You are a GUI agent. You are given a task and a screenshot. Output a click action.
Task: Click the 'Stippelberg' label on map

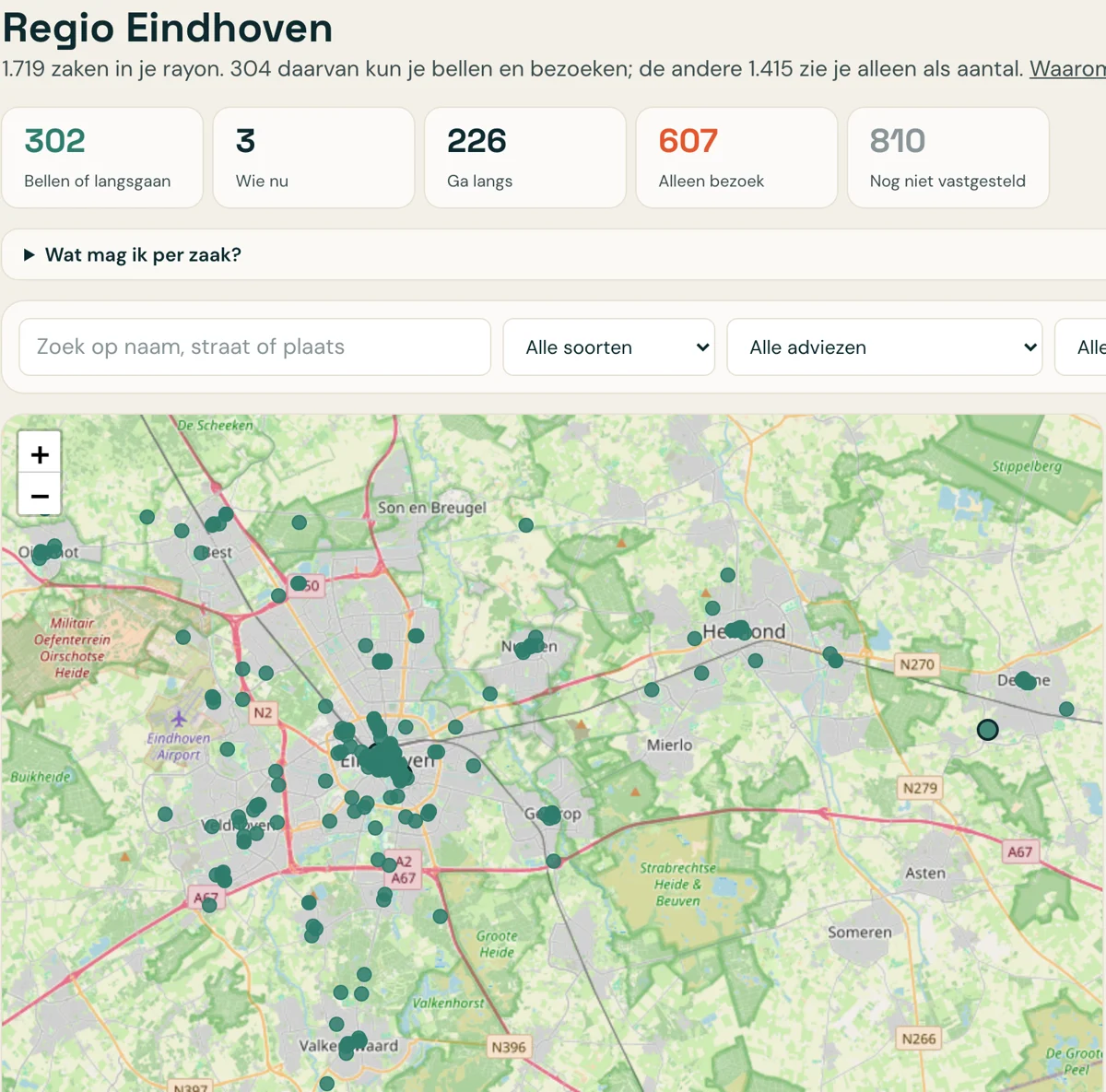pos(1026,466)
